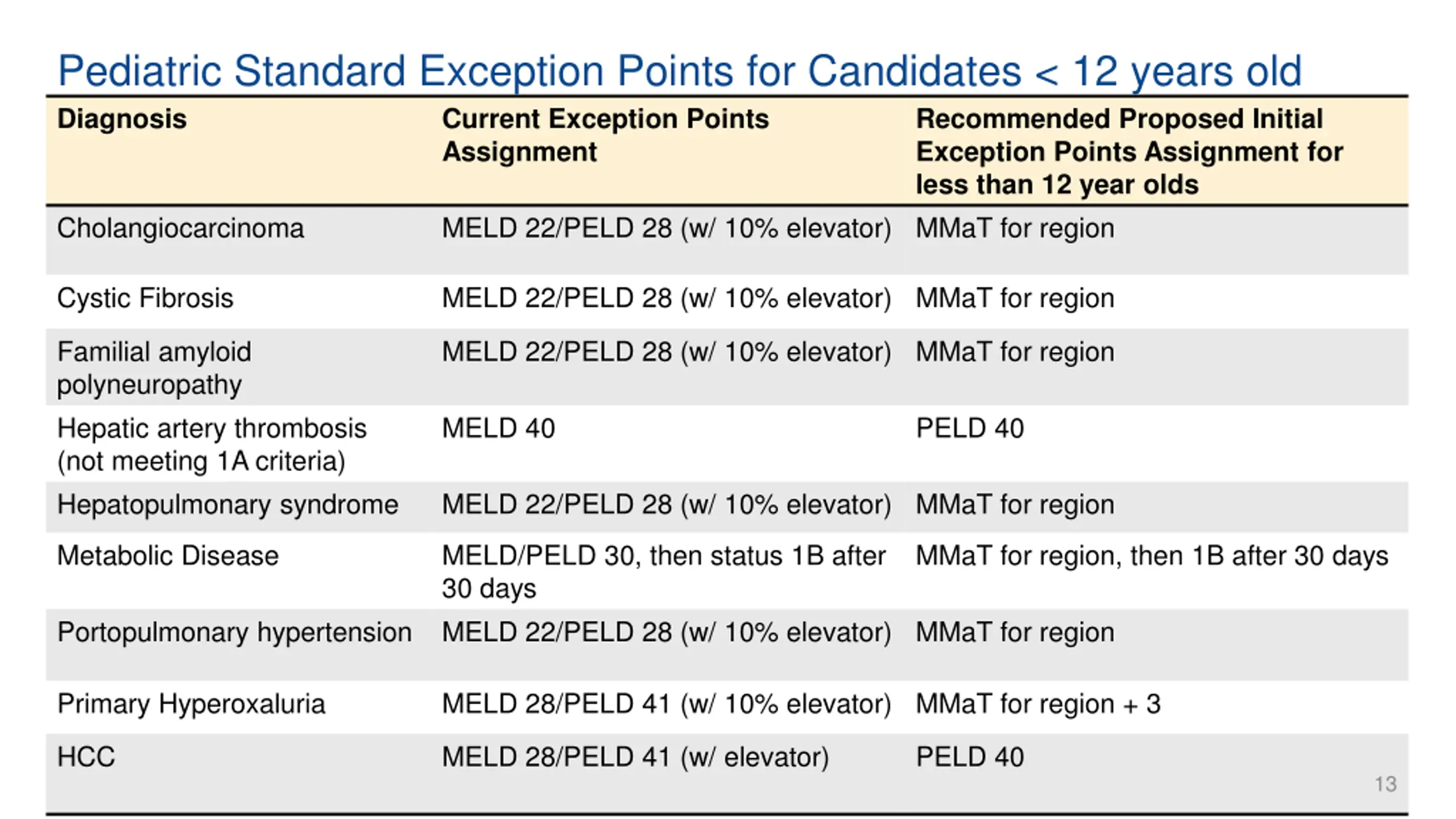Screen dimensions: 1456x819
Task: Click Familial amyloid polyneuropathy cell
Action: click(154, 369)
